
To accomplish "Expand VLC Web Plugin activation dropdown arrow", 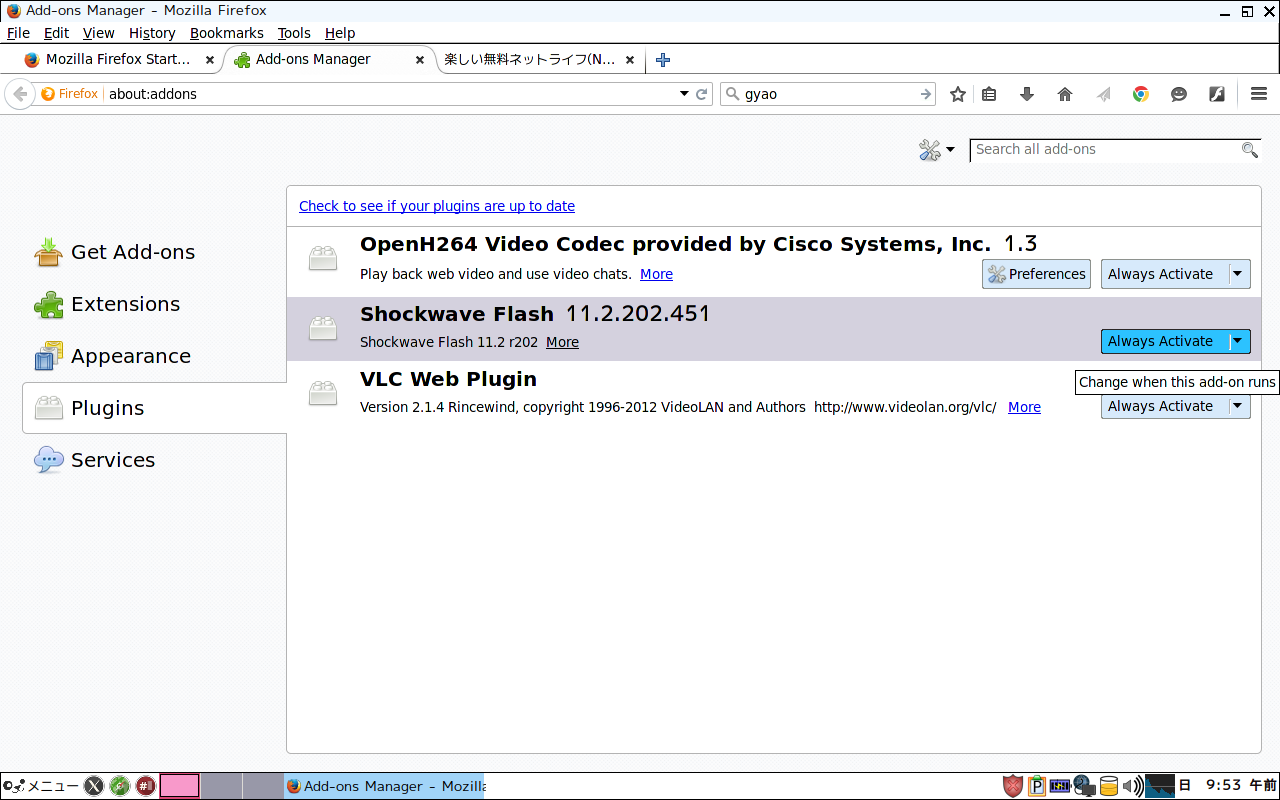I will tap(1238, 406).
